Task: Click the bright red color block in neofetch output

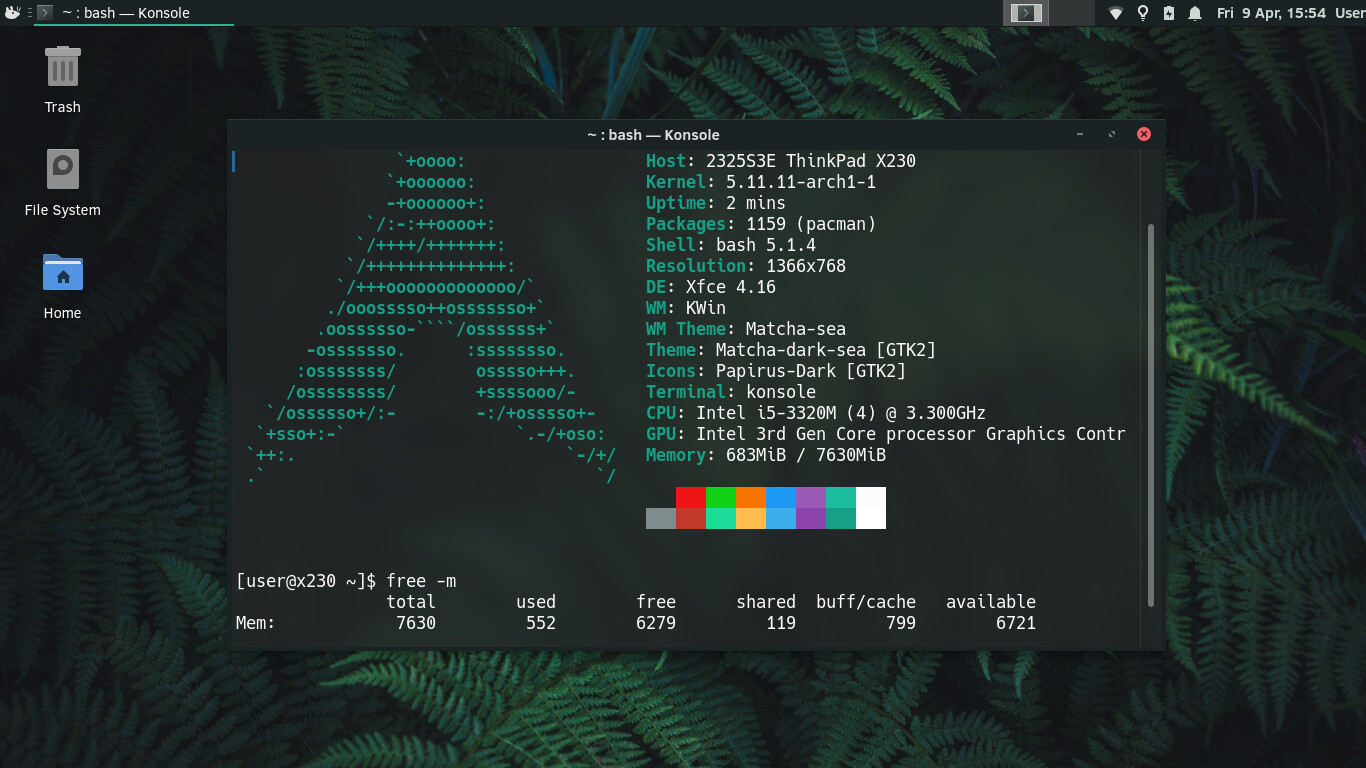Action: click(x=691, y=497)
